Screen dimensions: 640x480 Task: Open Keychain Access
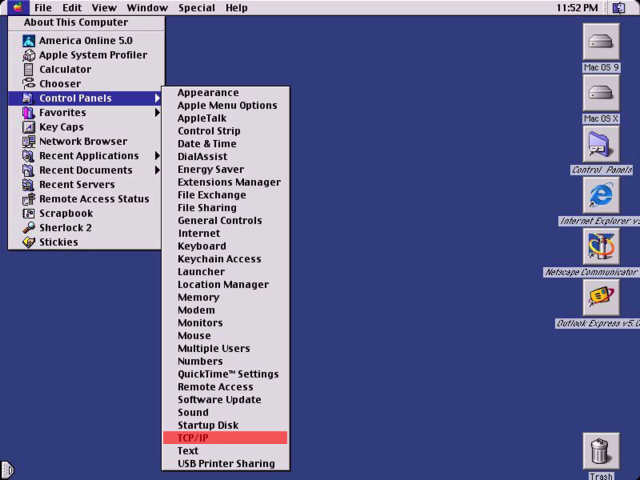[225, 259]
